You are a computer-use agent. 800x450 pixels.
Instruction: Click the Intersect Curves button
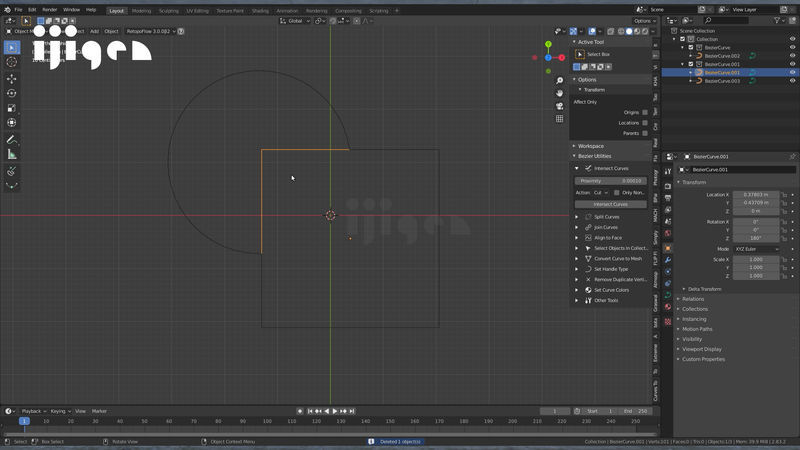coord(610,204)
